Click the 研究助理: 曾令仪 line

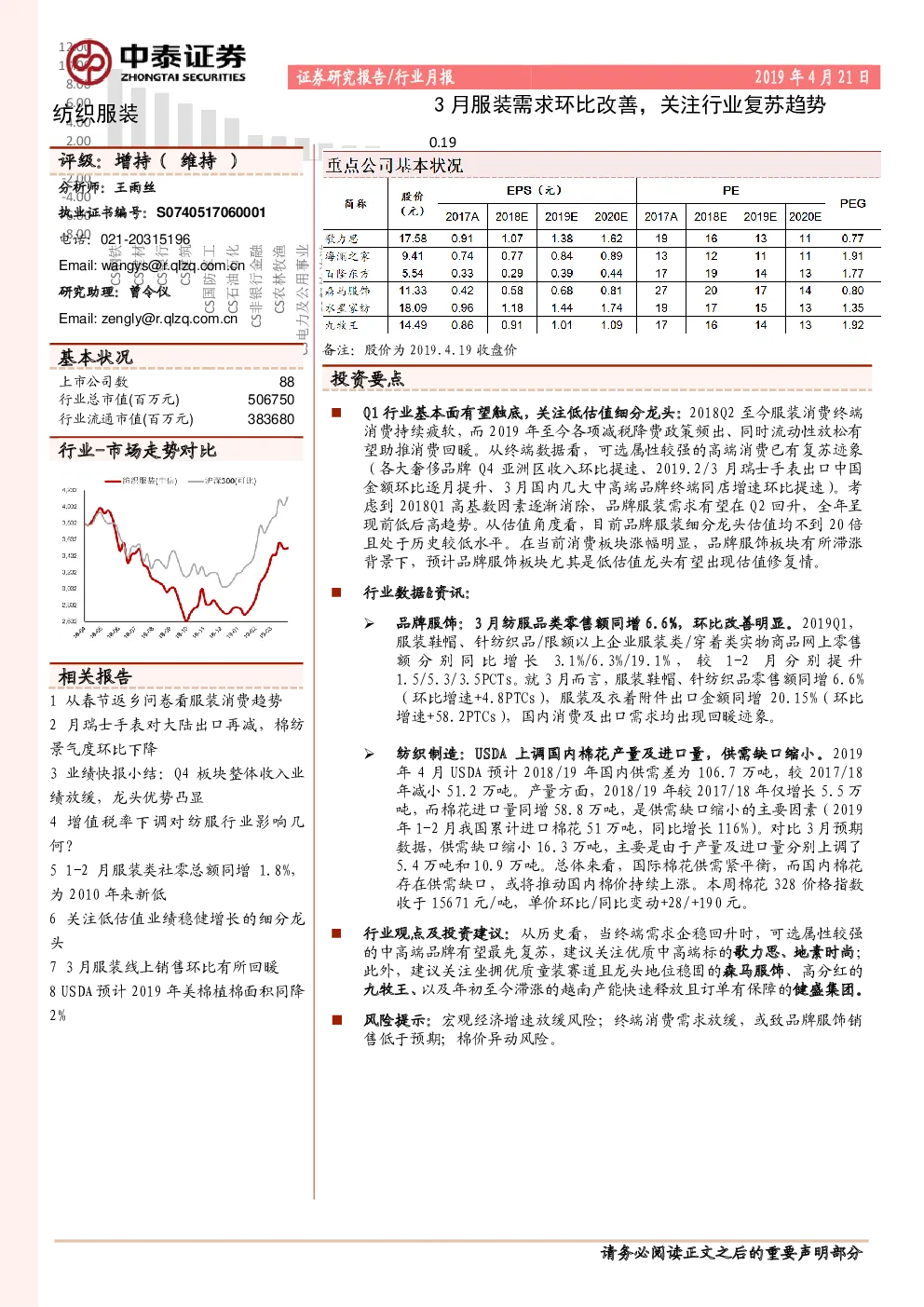point(115,292)
